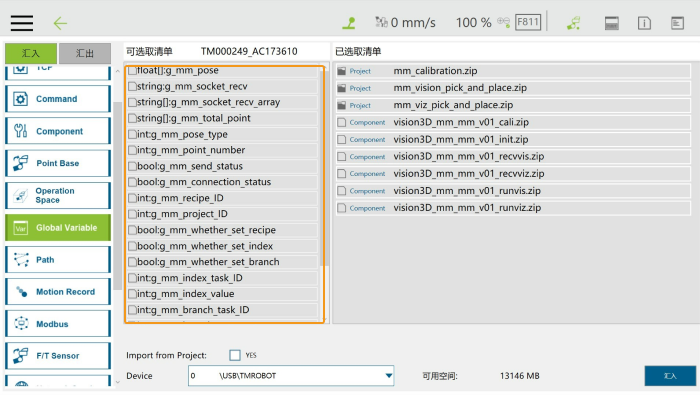
Task: Open the information icon in top bar
Action: tap(644, 23)
